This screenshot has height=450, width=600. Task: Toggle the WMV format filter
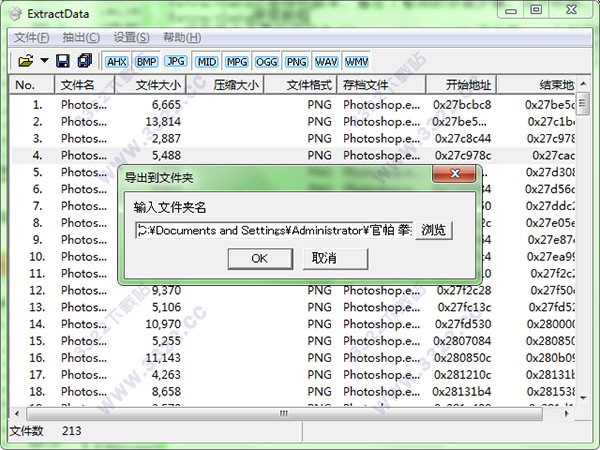(x=356, y=62)
